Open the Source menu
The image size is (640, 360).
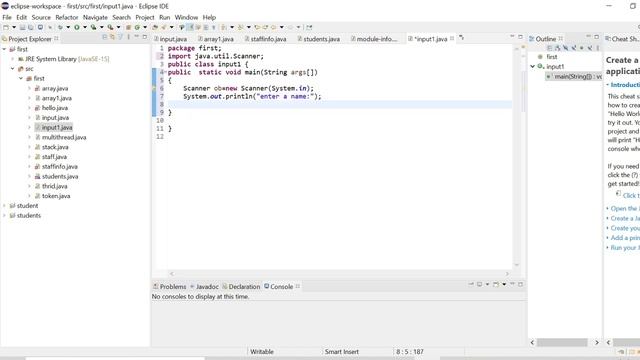pyautogui.click(x=41, y=17)
